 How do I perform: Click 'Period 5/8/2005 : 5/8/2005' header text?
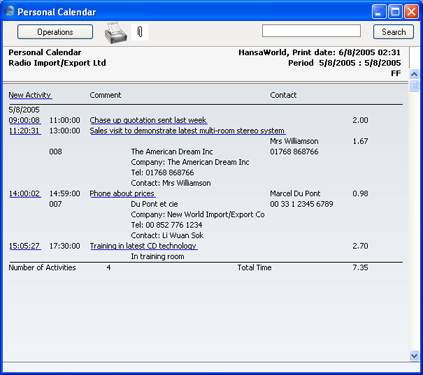345,63
